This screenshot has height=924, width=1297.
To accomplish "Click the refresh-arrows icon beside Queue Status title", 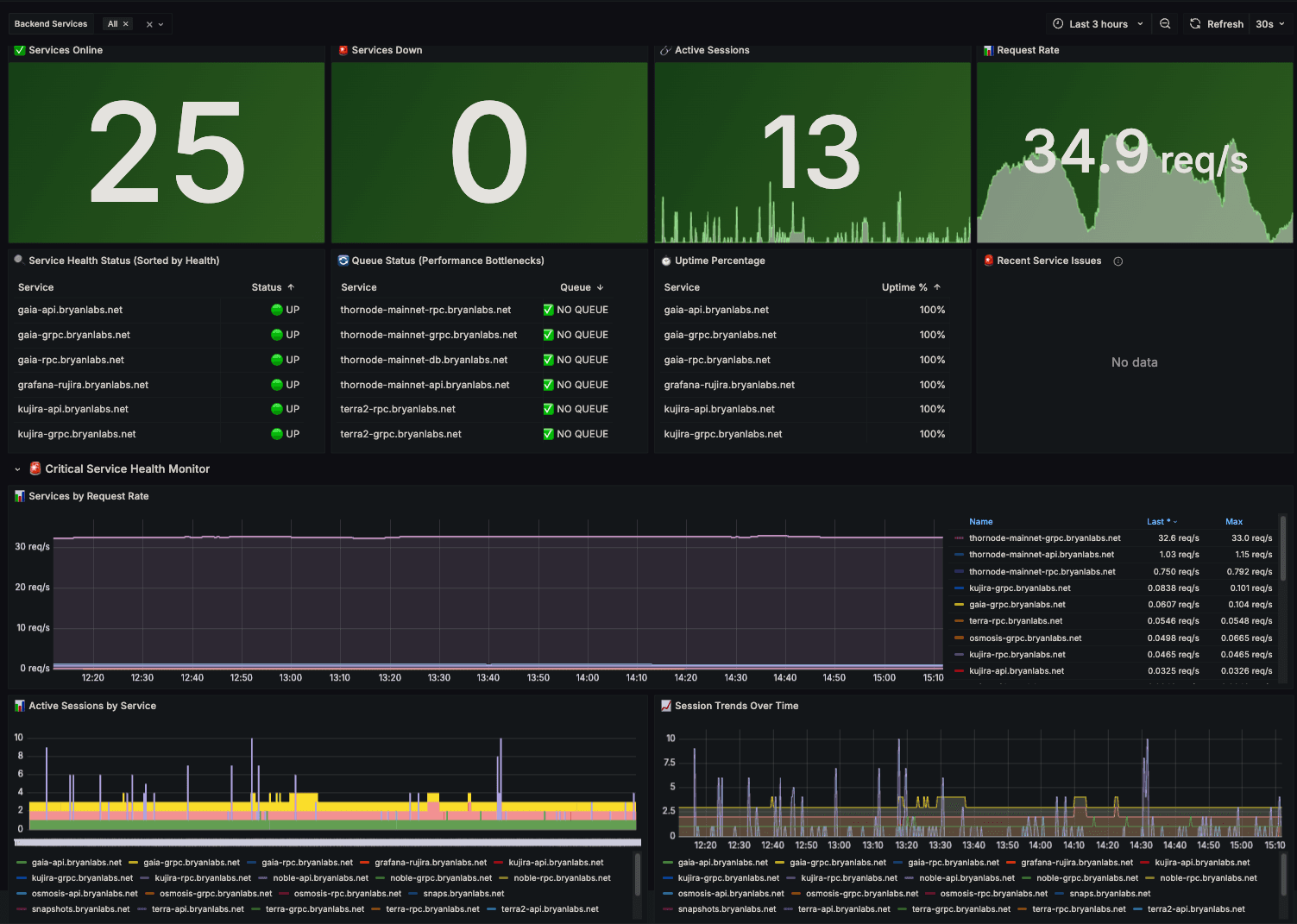I will (343, 260).
